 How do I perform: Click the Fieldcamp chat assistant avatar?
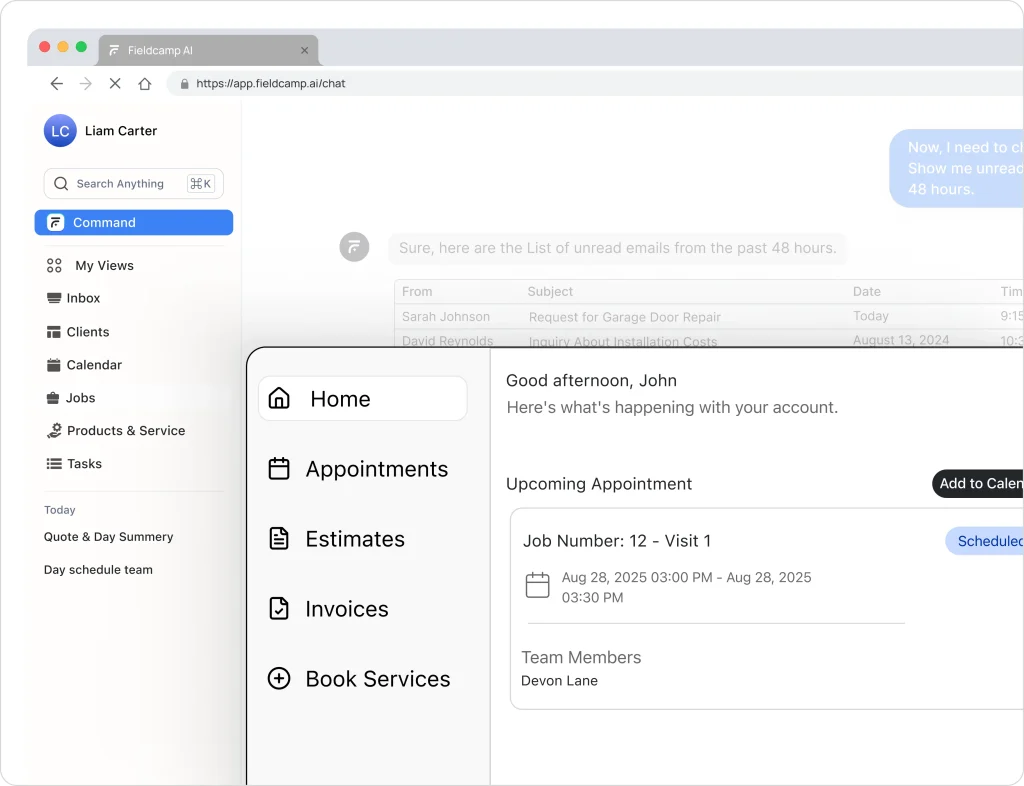354,247
